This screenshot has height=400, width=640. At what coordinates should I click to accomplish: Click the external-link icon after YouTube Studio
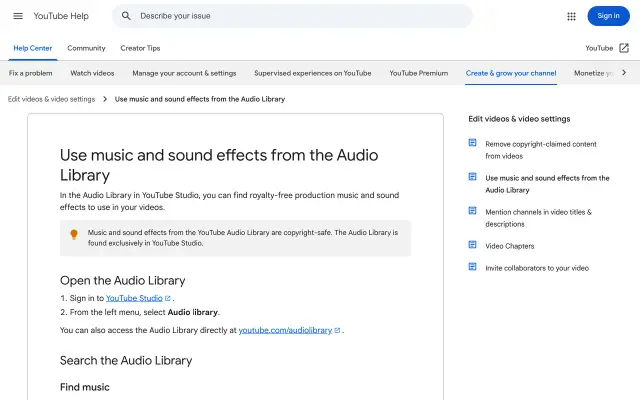pyautogui.click(x=167, y=299)
